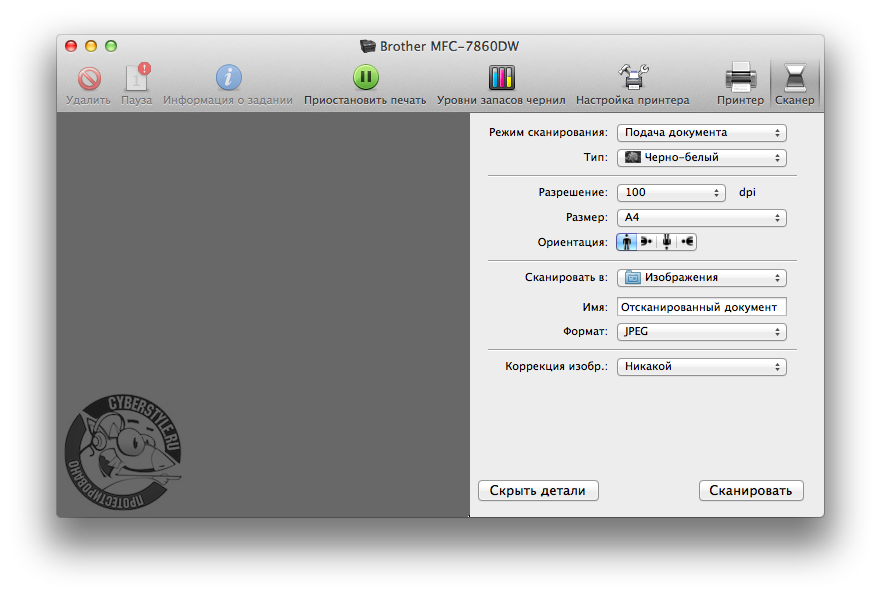Viewport: 881px width, 596px height.
Task: Open Уровни запасов чернил ink levels
Action: click(x=501, y=78)
